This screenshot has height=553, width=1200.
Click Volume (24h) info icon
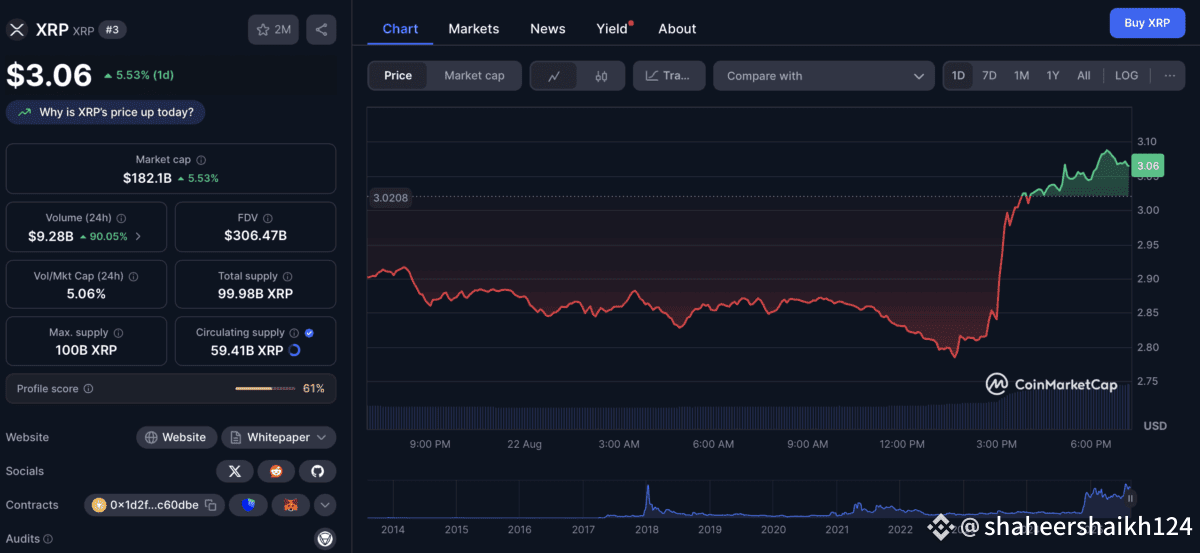(120, 218)
